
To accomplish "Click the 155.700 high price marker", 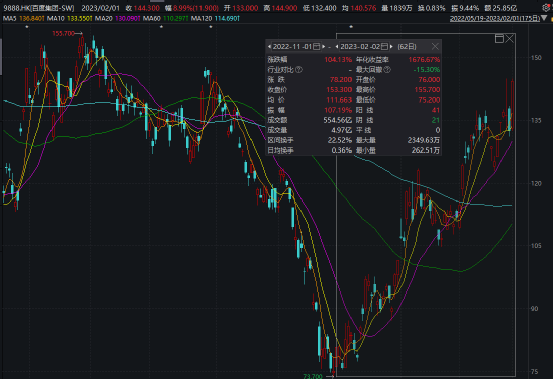I will [63, 33].
